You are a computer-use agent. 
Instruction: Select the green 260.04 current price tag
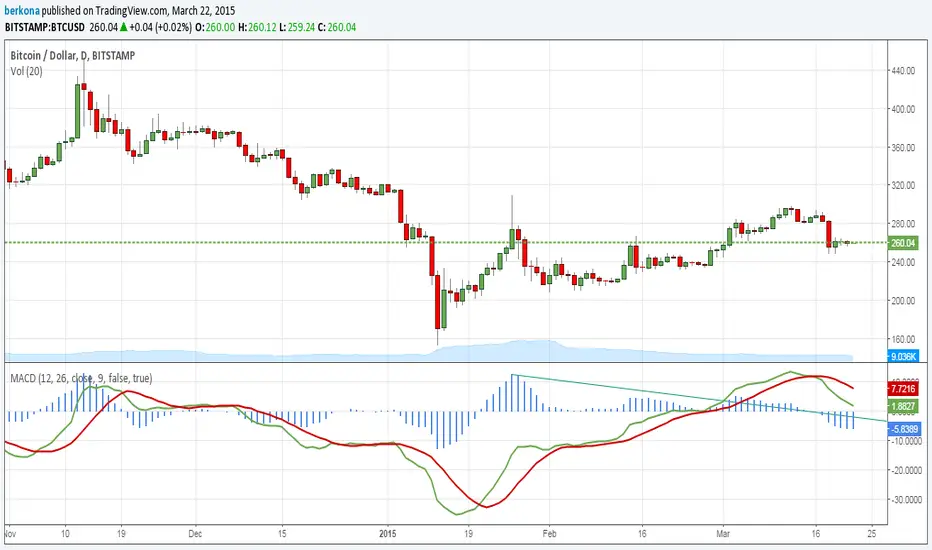click(903, 243)
